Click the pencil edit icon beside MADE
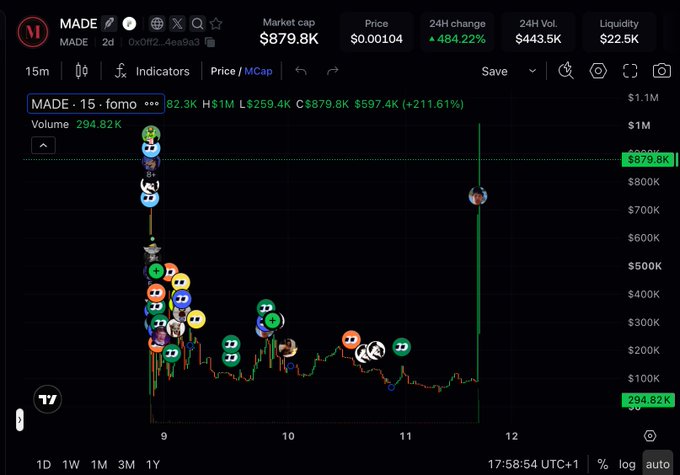The height and width of the screenshot is (475, 680). [109, 23]
